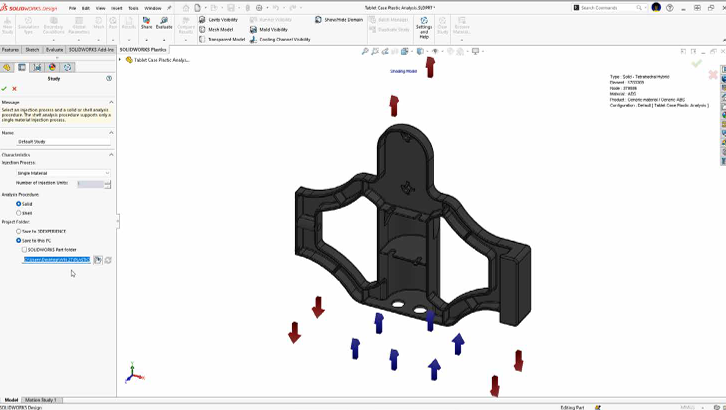
Task: Cancel with the red X in the graphics corner
Action: tap(713, 75)
